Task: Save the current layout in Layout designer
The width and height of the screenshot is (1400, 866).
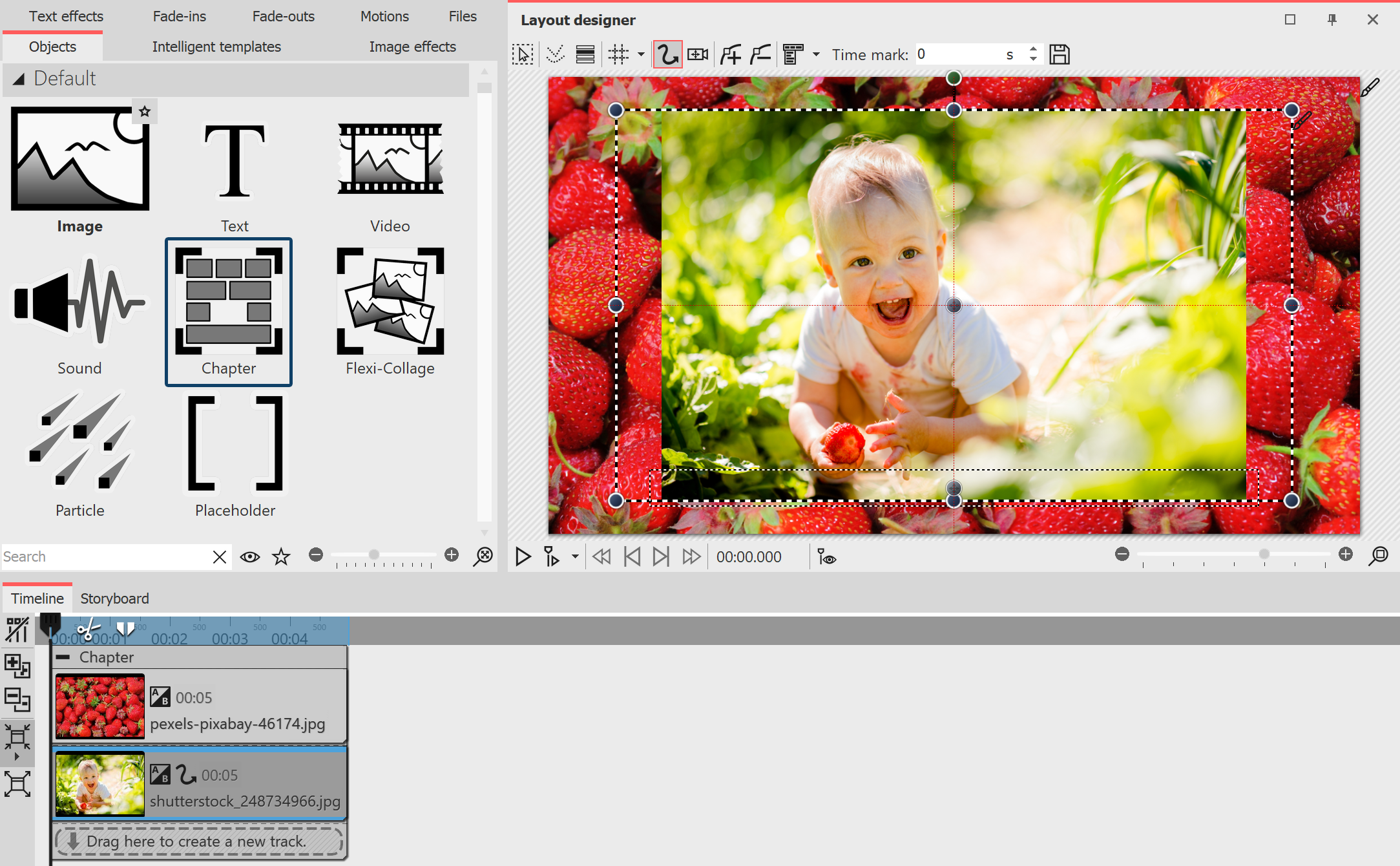Action: click(1059, 54)
